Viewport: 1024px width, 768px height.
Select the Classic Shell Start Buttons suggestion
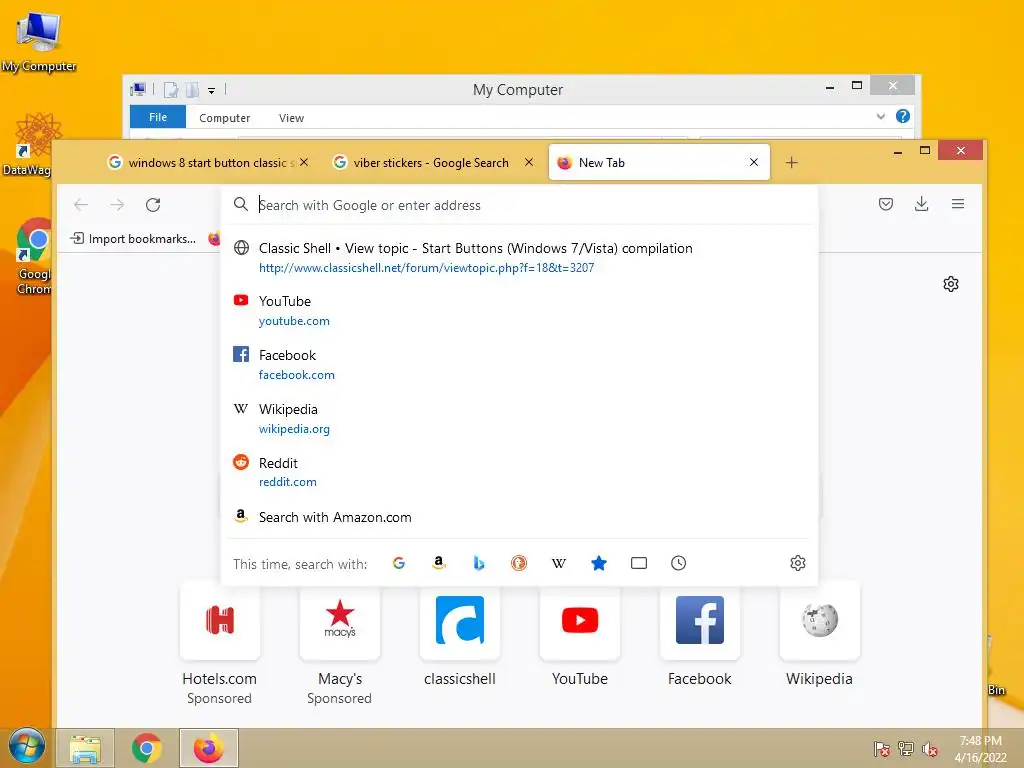pos(519,257)
